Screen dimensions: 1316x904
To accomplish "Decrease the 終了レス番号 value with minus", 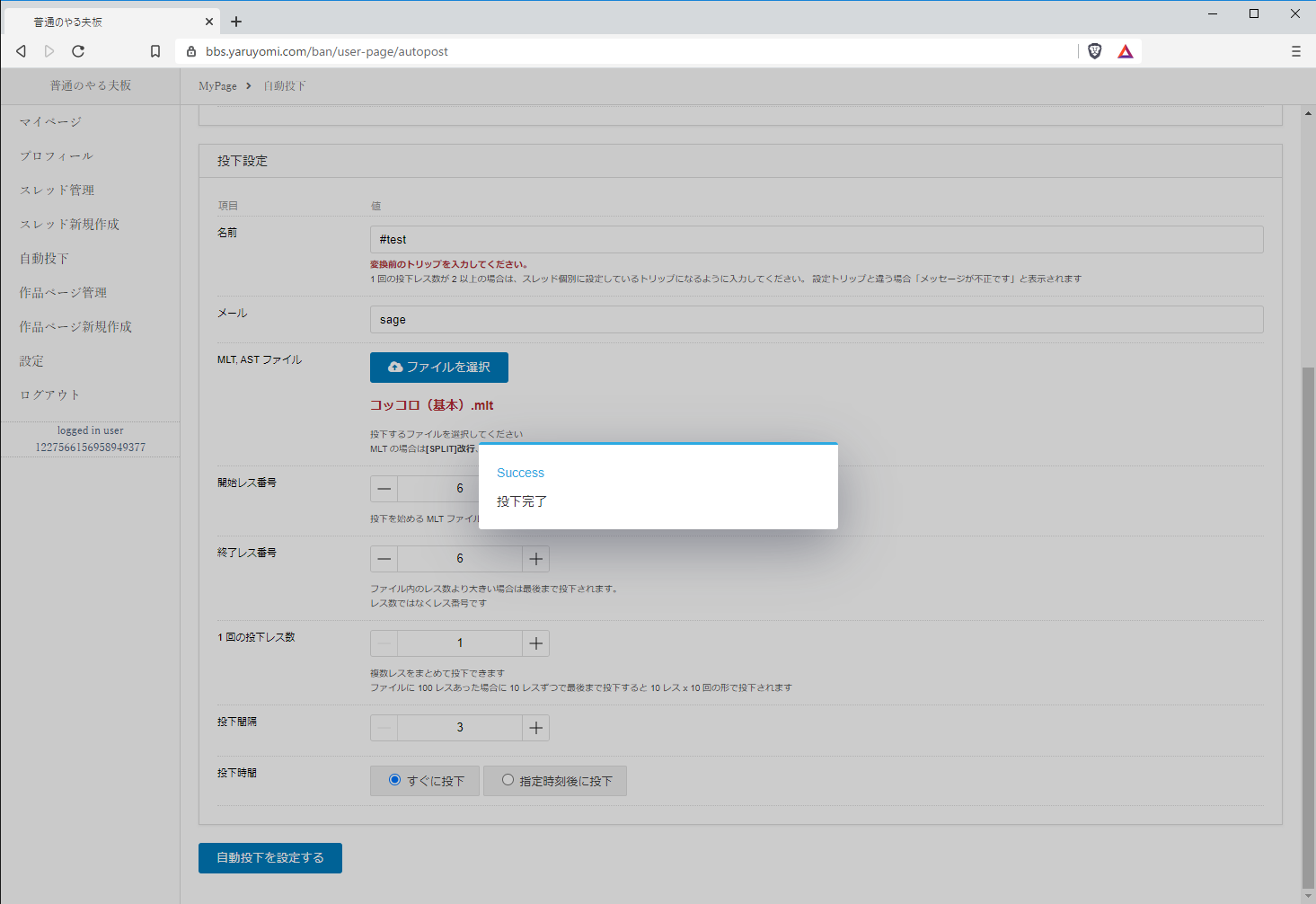I will point(384,559).
